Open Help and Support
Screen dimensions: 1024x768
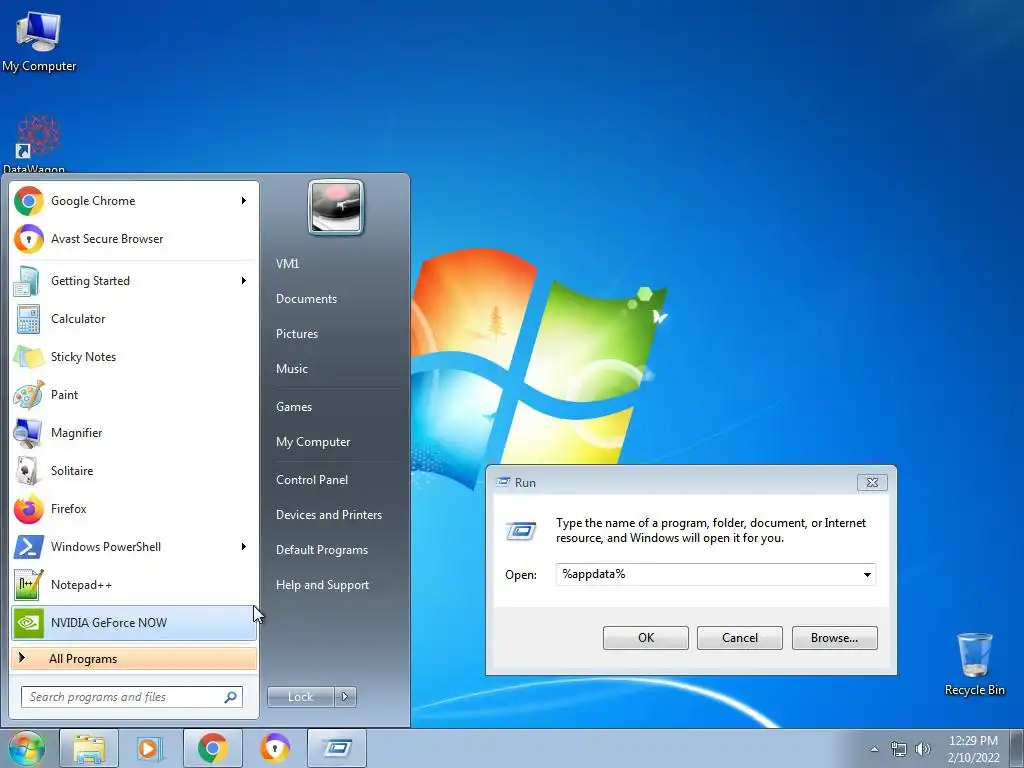coord(322,585)
